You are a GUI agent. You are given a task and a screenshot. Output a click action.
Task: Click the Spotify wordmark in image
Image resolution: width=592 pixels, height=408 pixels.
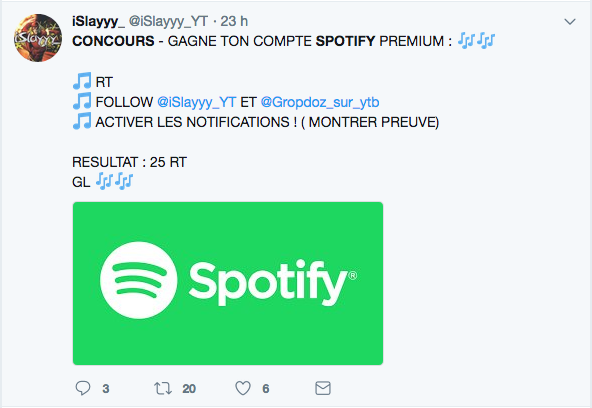273,282
